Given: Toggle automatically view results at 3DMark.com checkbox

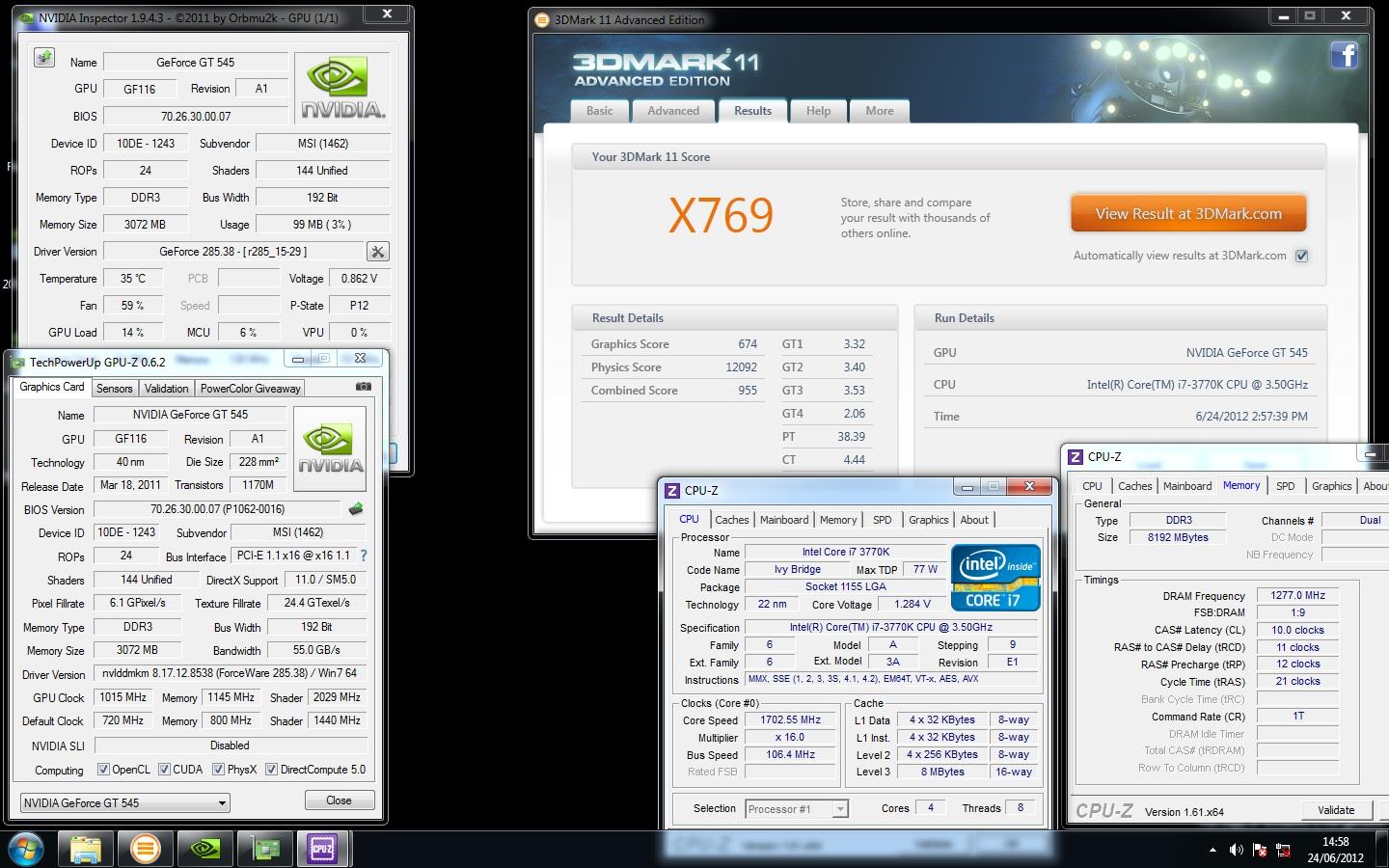Looking at the screenshot, I should pyautogui.click(x=1301, y=256).
